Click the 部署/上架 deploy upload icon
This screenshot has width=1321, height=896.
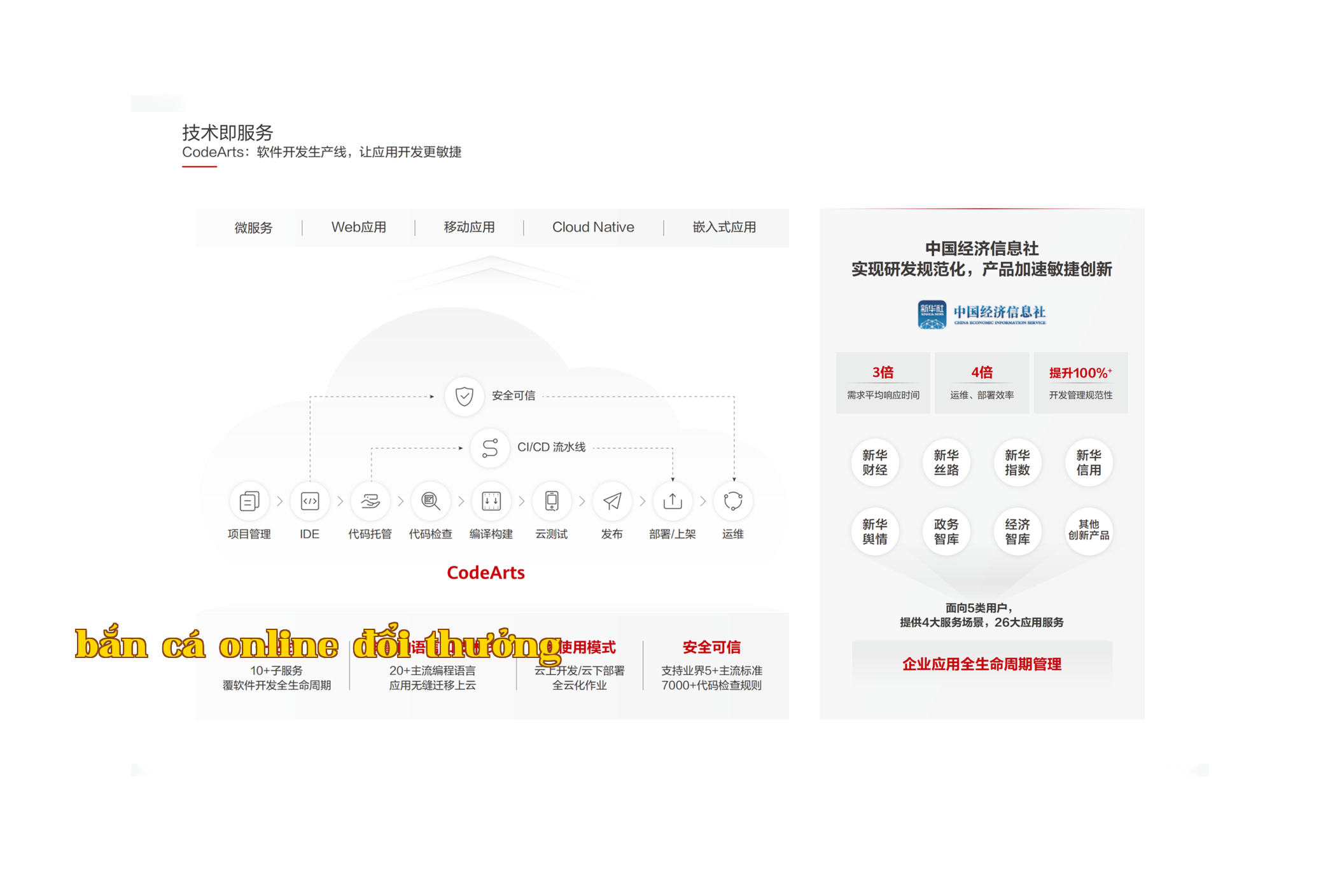(x=673, y=501)
